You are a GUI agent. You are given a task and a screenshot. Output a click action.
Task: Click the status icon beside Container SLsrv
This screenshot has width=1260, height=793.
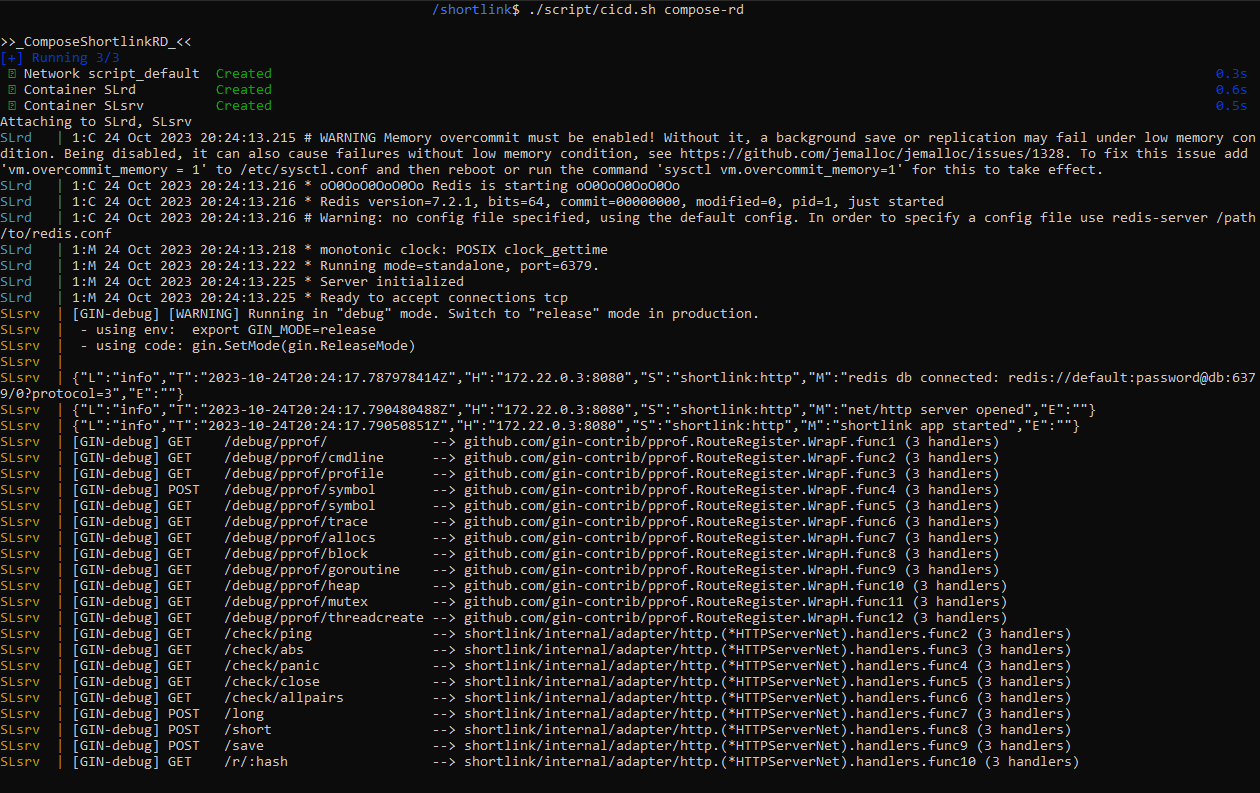click(12, 106)
